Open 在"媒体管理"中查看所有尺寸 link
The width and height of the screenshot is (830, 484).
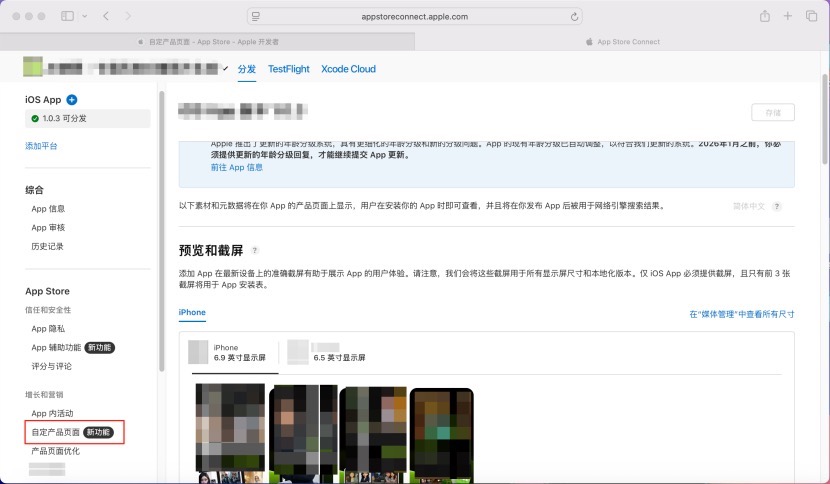[x=742, y=315]
